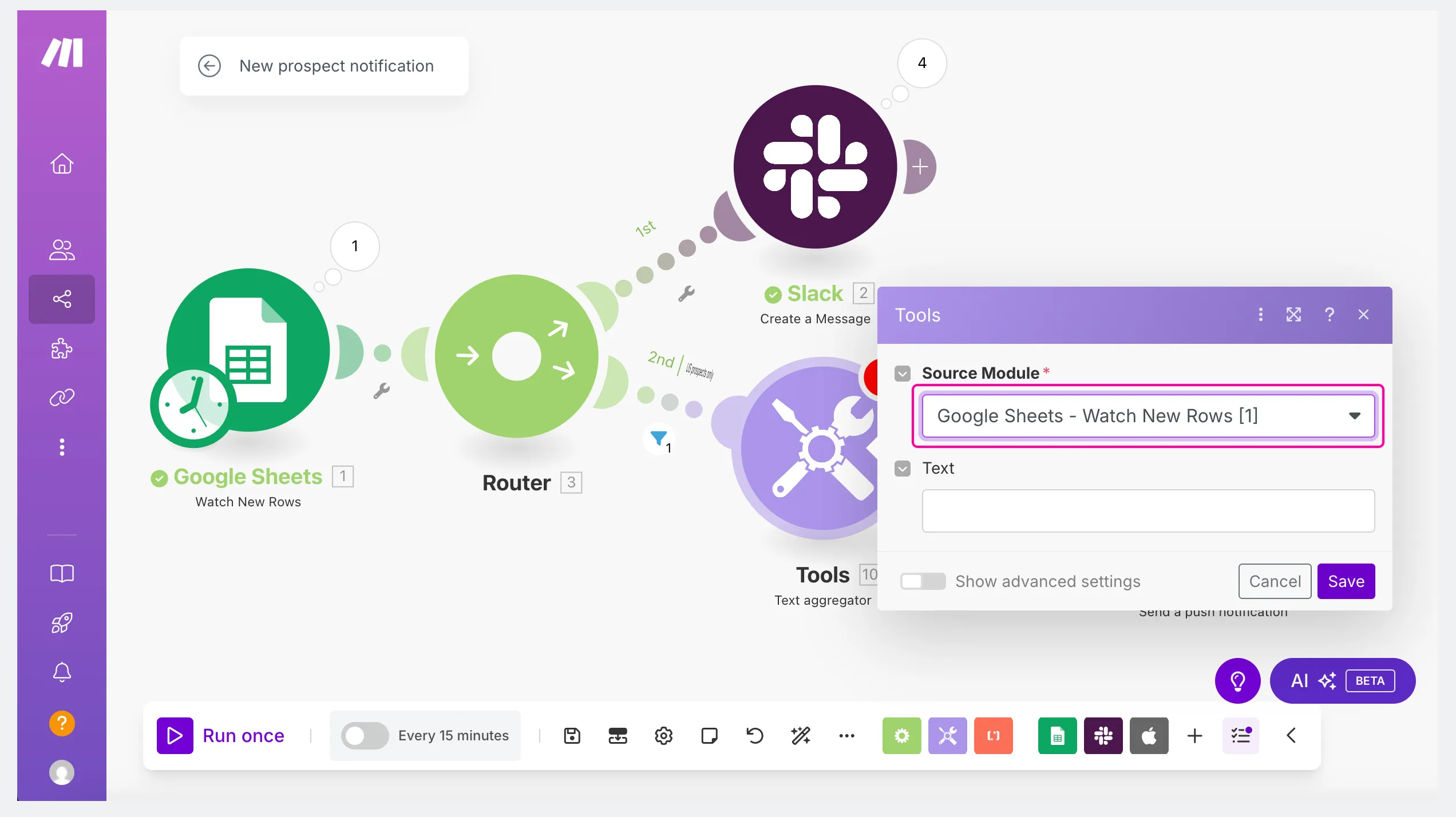Toggle the Every 15 minutes scheduling switch

coord(365,735)
